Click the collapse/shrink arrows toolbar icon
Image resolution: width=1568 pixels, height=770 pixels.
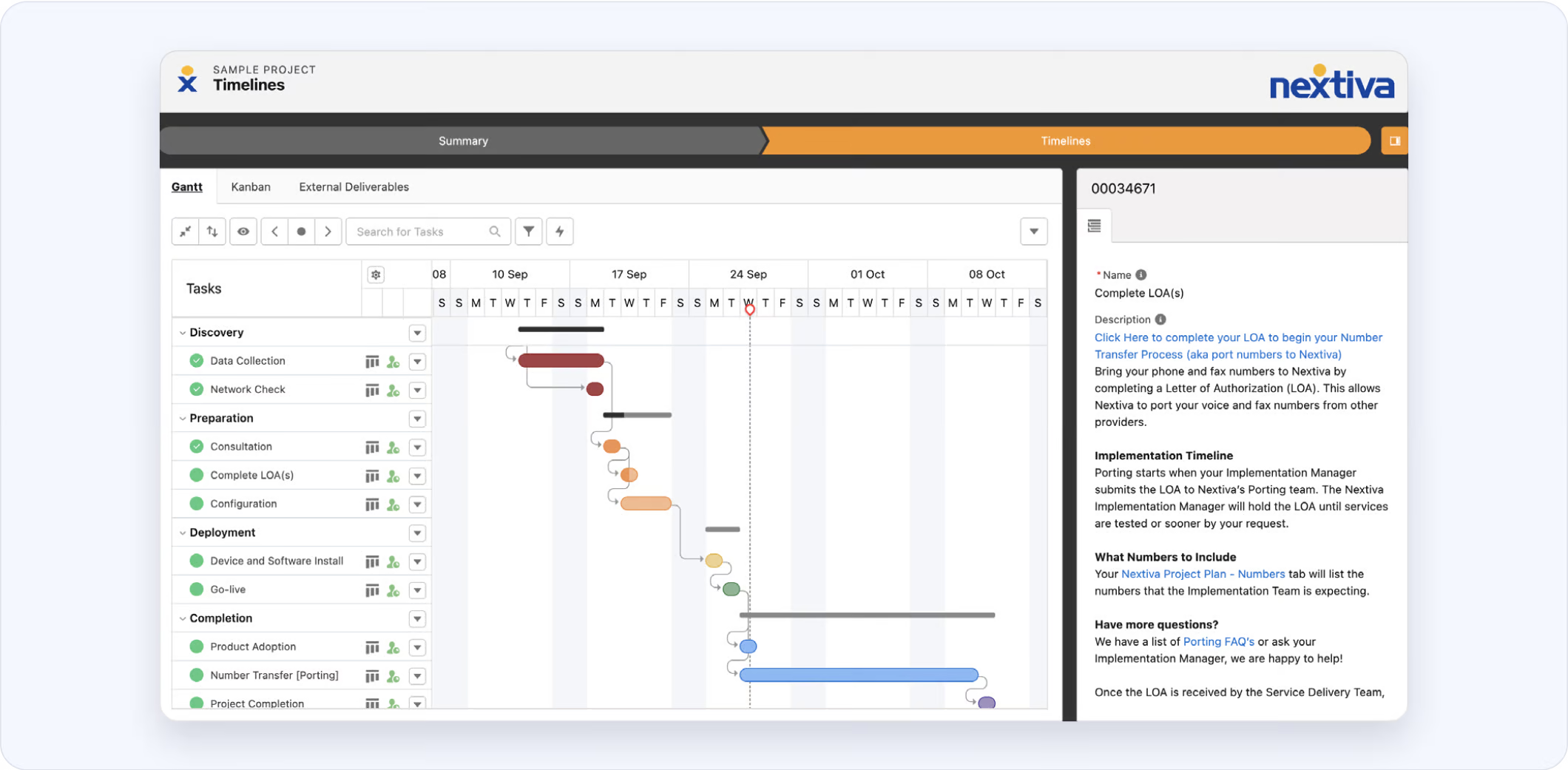pos(186,232)
